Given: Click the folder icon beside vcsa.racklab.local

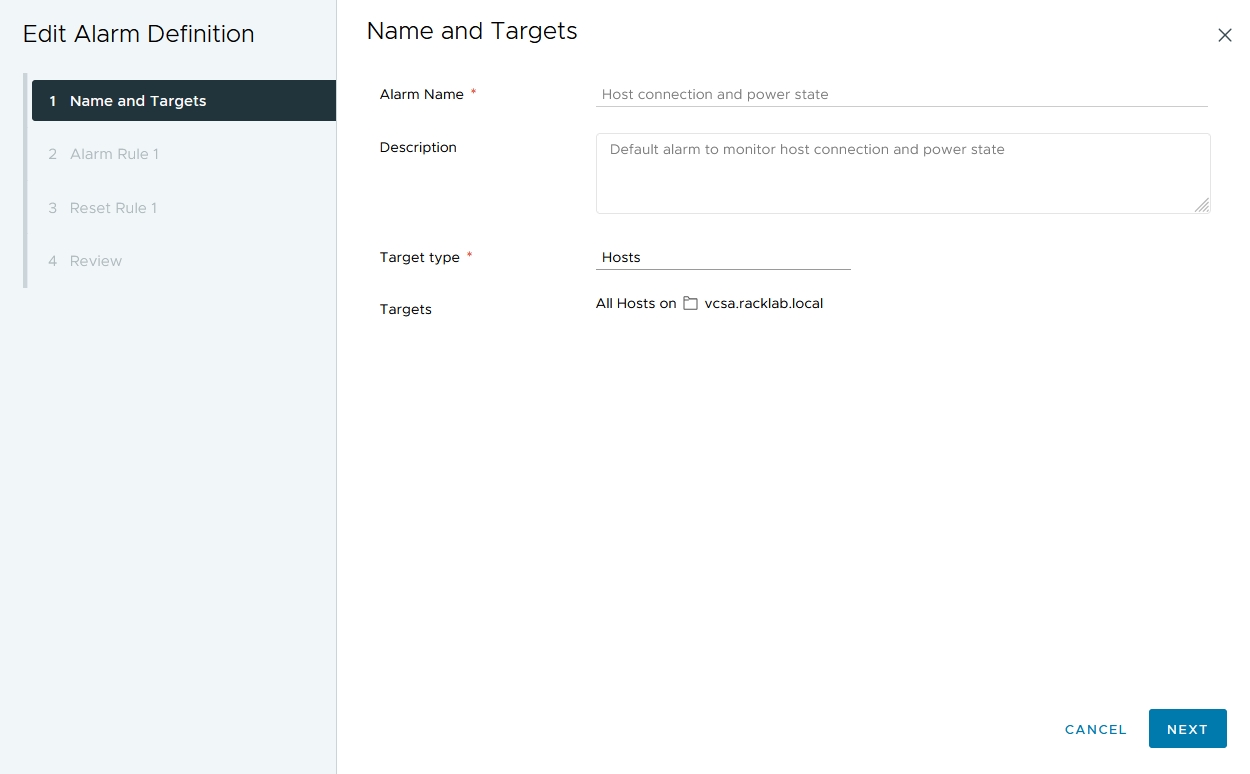Looking at the screenshot, I should pyautogui.click(x=690, y=303).
